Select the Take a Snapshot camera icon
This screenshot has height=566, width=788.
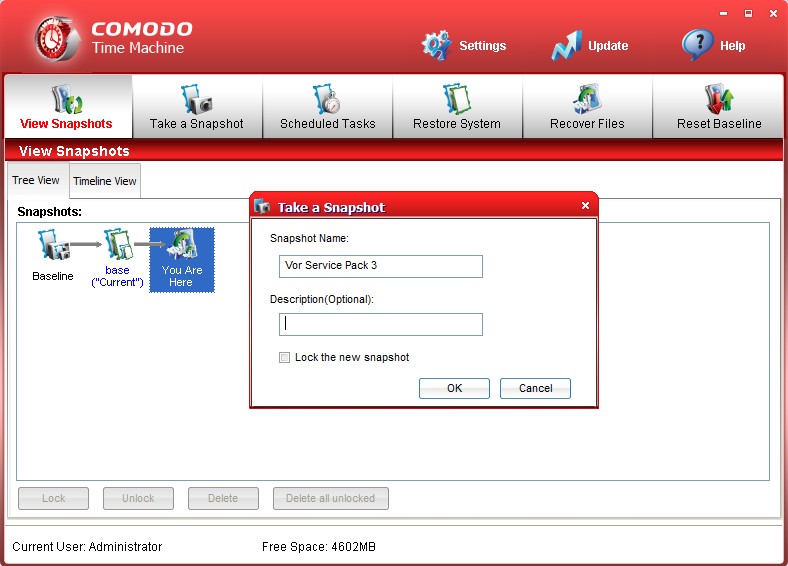coord(197,100)
